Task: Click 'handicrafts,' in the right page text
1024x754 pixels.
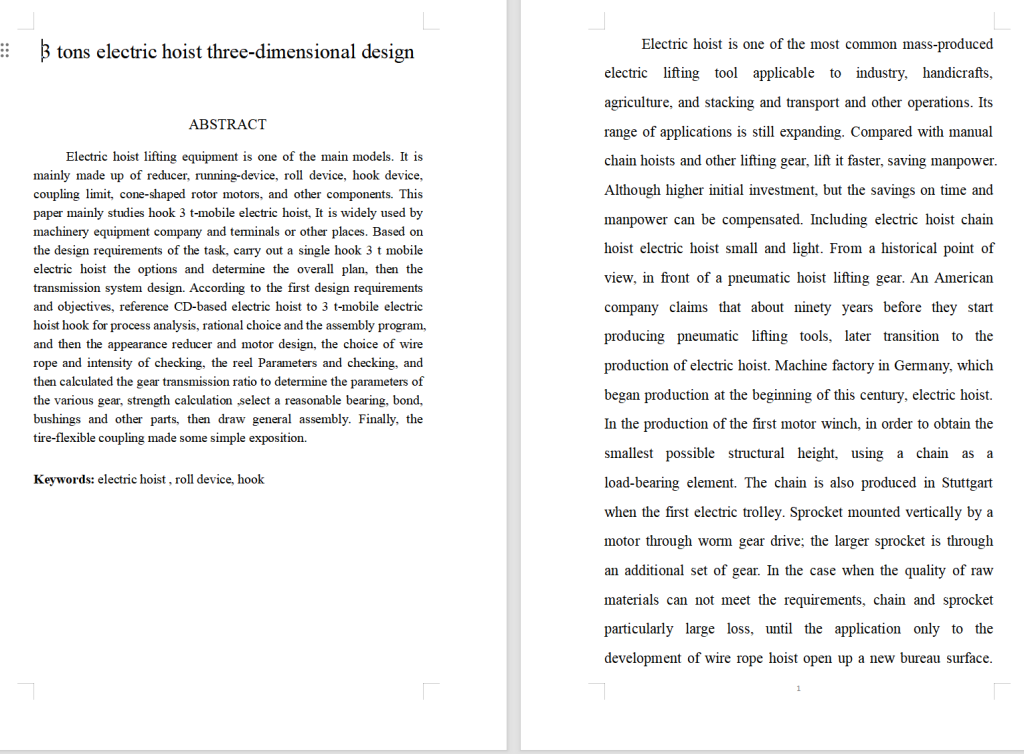Action: click(x=957, y=73)
